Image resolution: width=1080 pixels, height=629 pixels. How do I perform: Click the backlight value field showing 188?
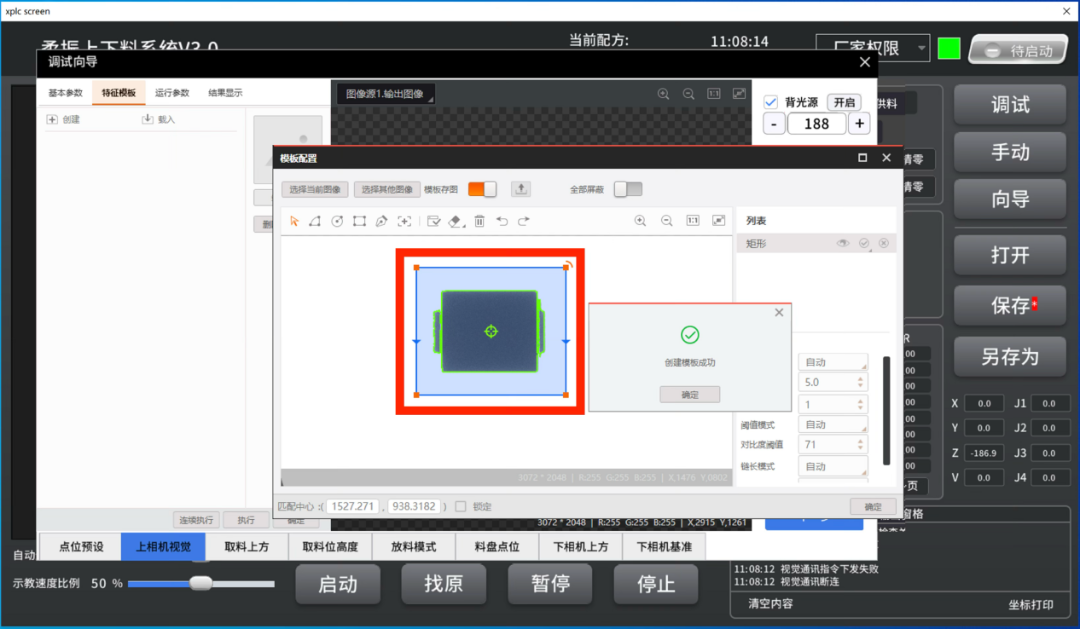[816, 123]
